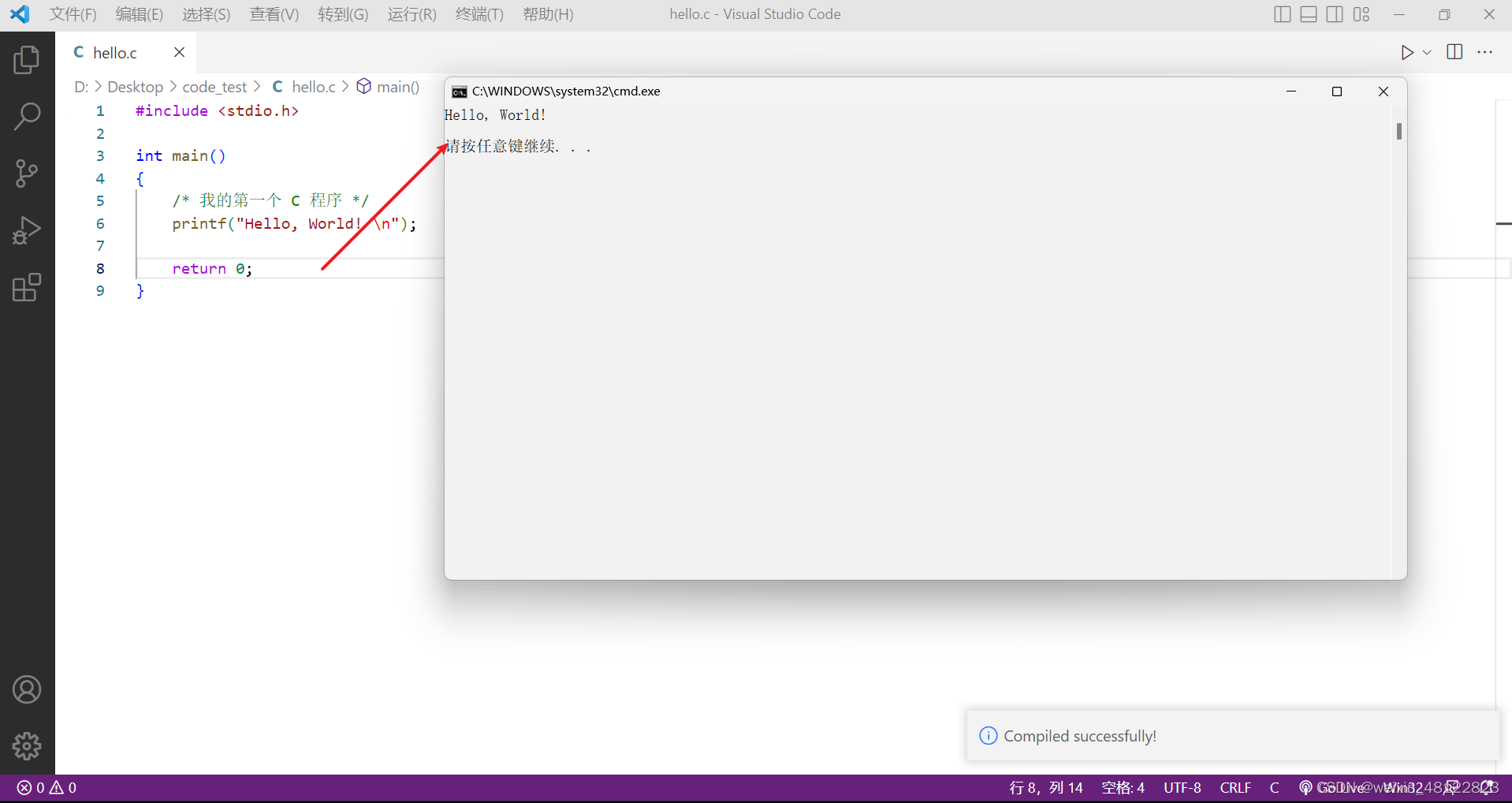Viewport: 1512px width, 803px height.
Task: Open the breadcrumb code_test dropdown
Action: tap(212, 87)
